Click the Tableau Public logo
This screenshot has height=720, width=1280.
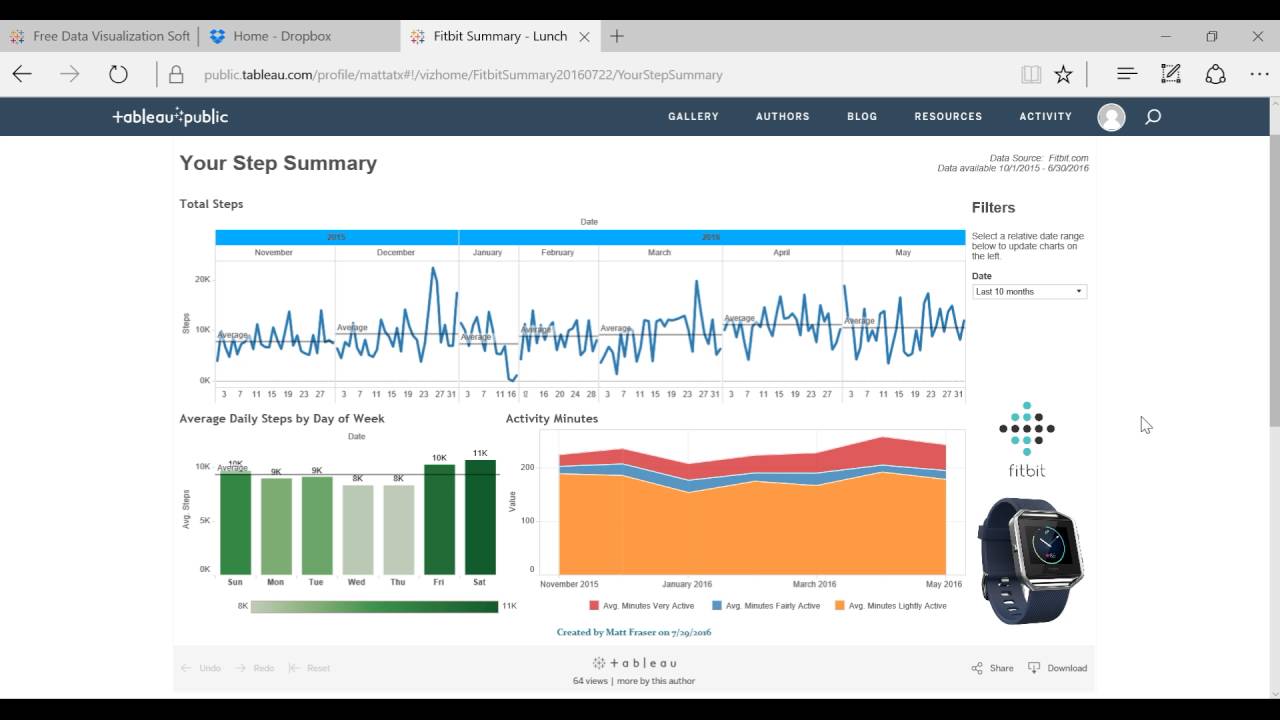[x=170, y=116]
